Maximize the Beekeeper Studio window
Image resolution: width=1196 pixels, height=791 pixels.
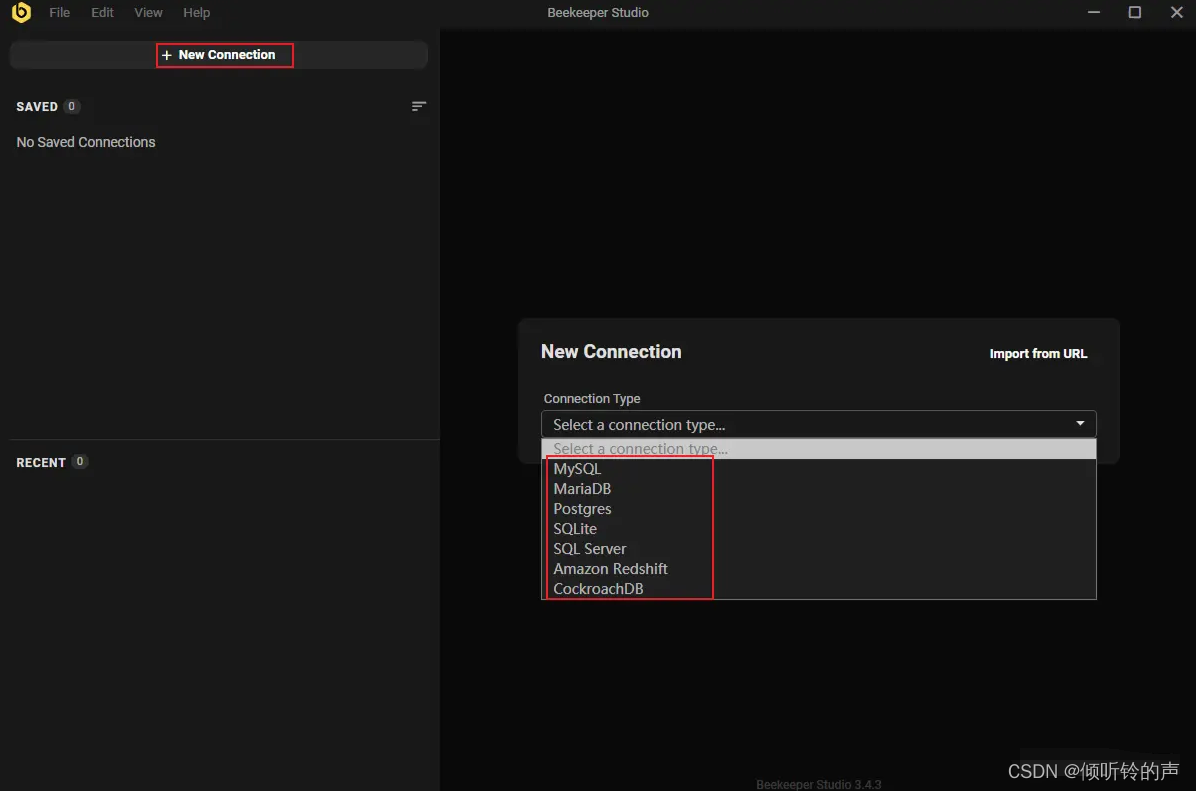[1134, 12]
